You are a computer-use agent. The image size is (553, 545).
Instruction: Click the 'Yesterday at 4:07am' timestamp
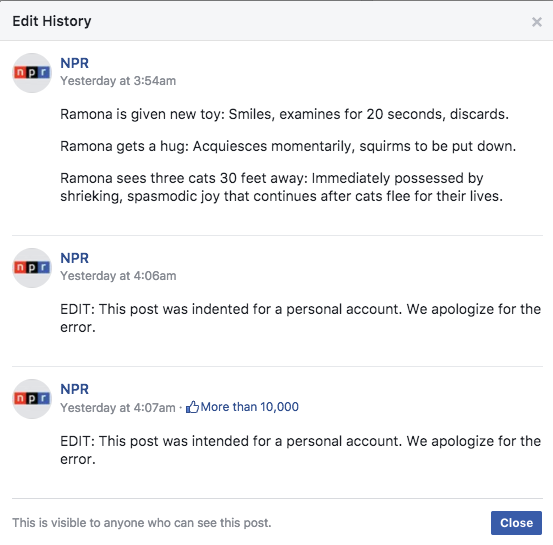click(118, 408)
